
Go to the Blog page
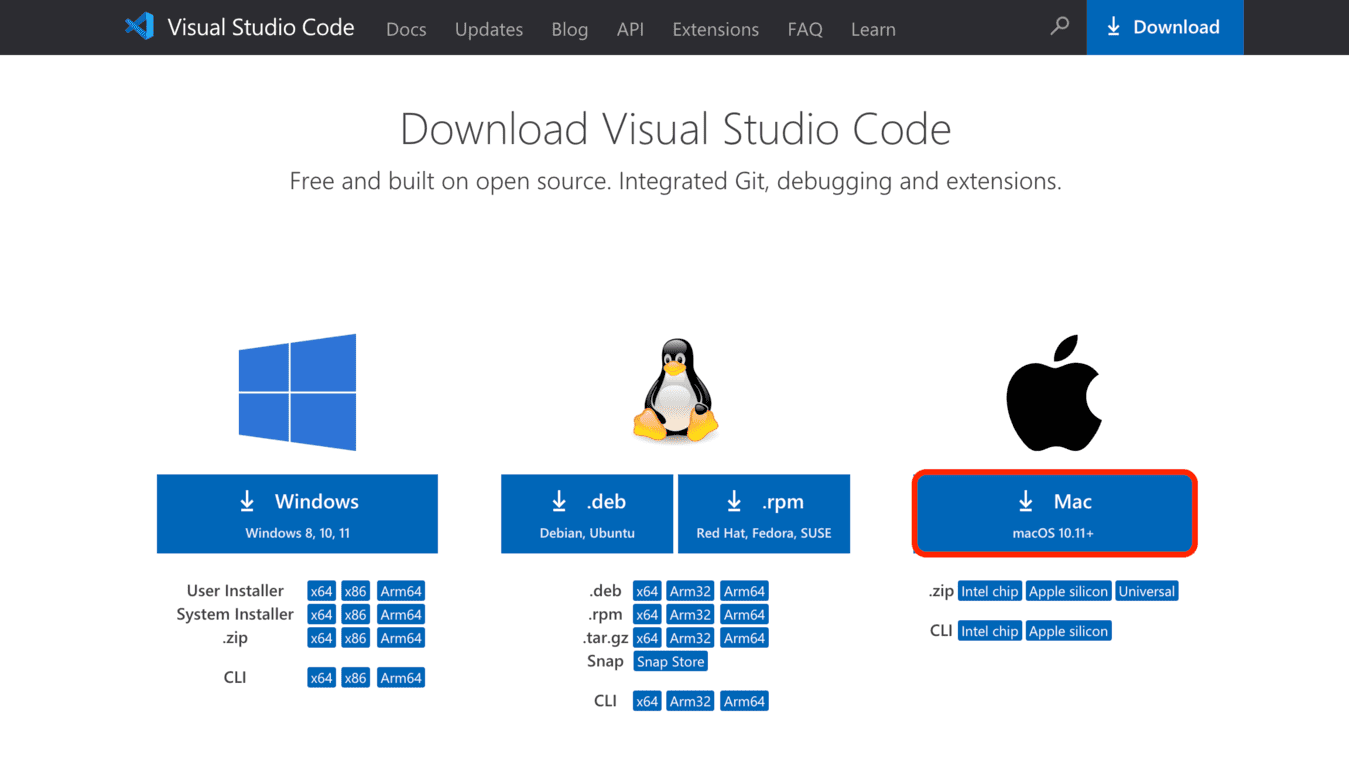(x=570, y=29)
